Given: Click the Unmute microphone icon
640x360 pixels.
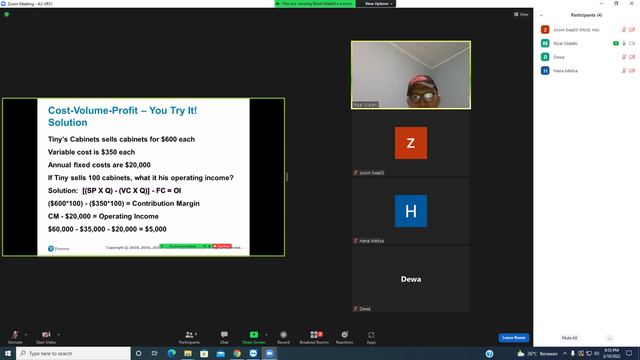Looking at the screenshot, I should [15, 335].
